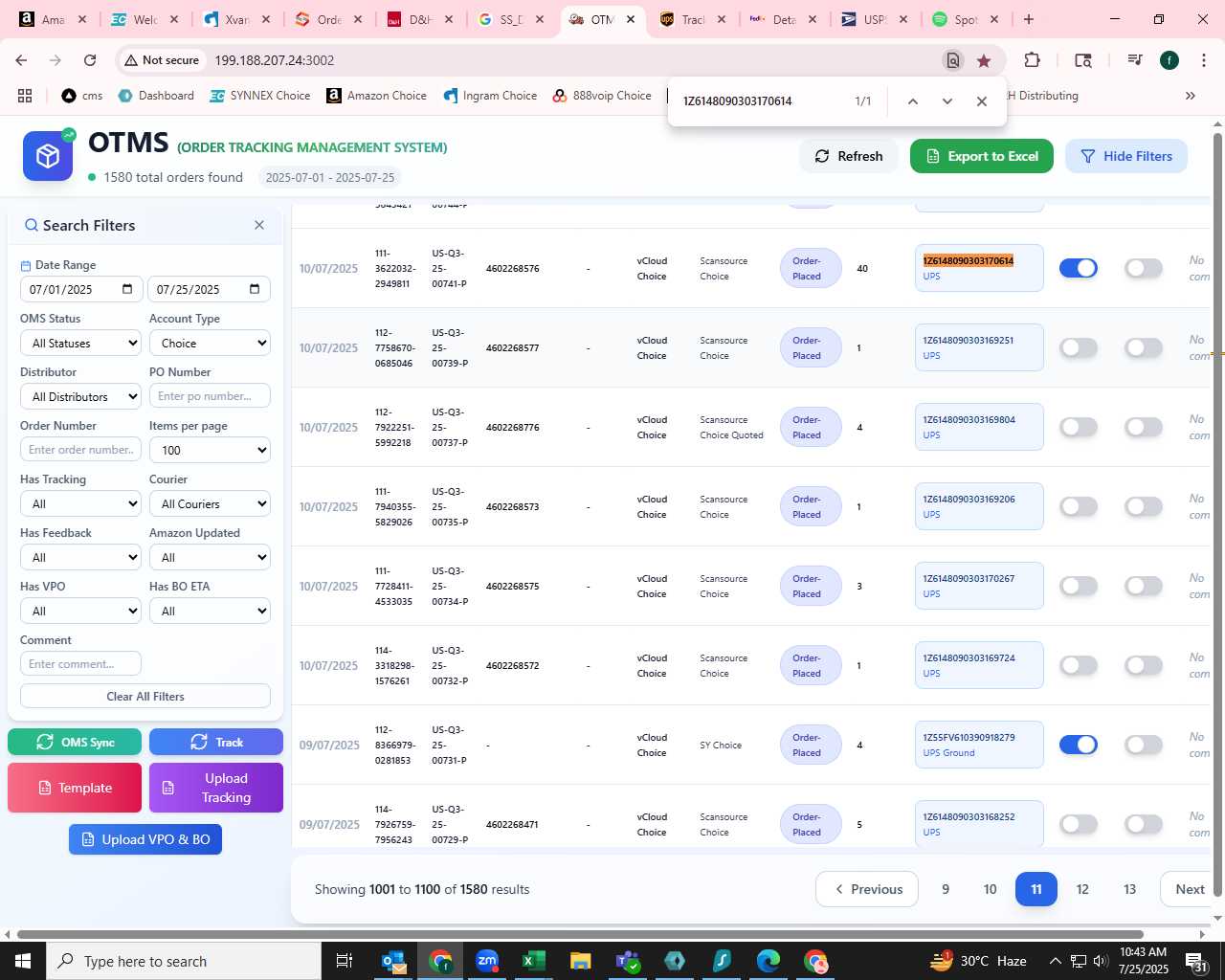Click browser profile avatar icon

click(1169, 60)
